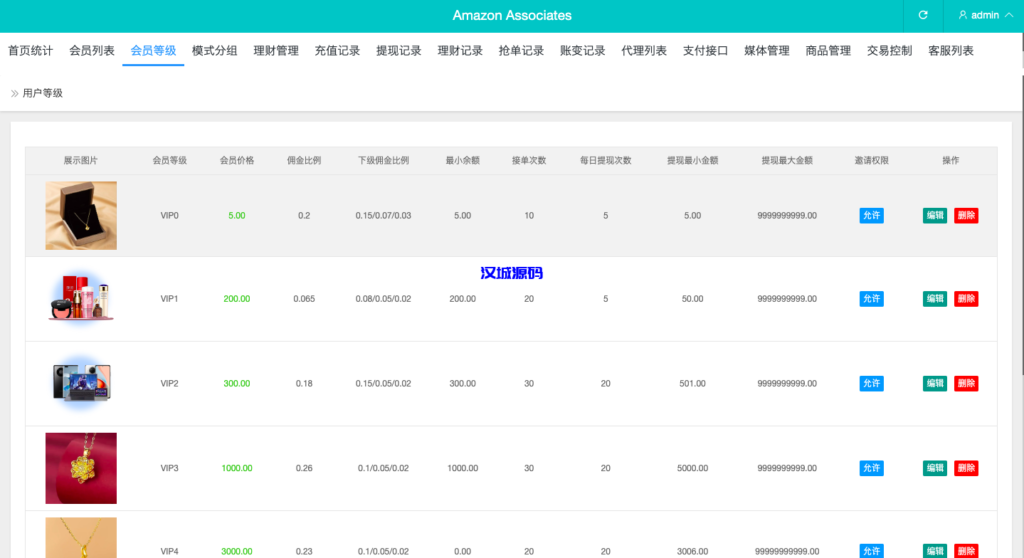Click the refresh icon in header
The image size is (1024, 558).
(923, 15)
